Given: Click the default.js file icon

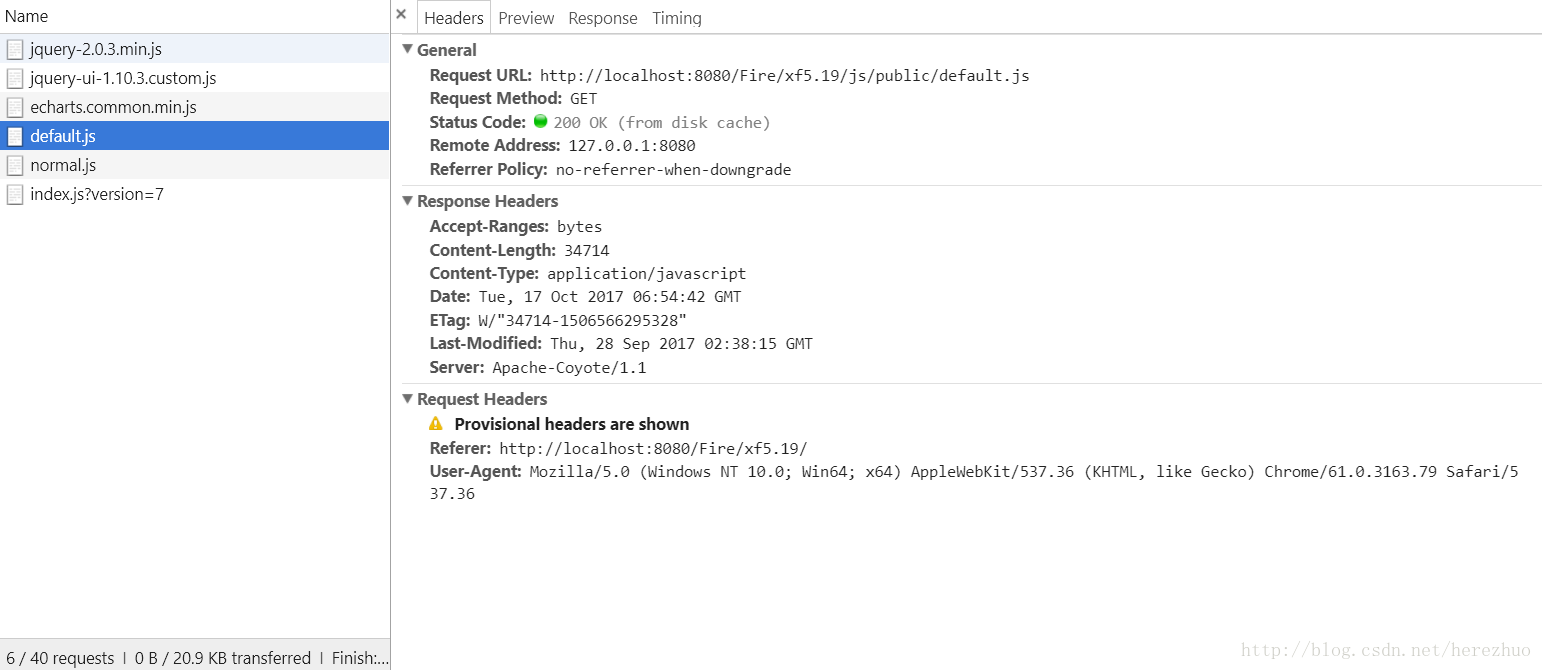Looking at the screenshot, I should pos(15,136).
